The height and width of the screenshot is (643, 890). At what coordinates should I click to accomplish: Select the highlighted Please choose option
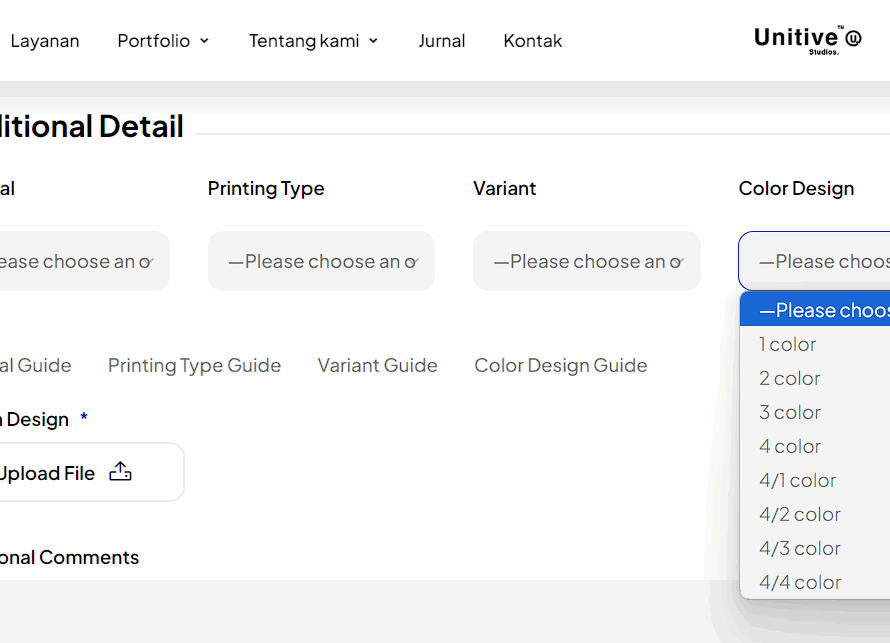point(815,310)
